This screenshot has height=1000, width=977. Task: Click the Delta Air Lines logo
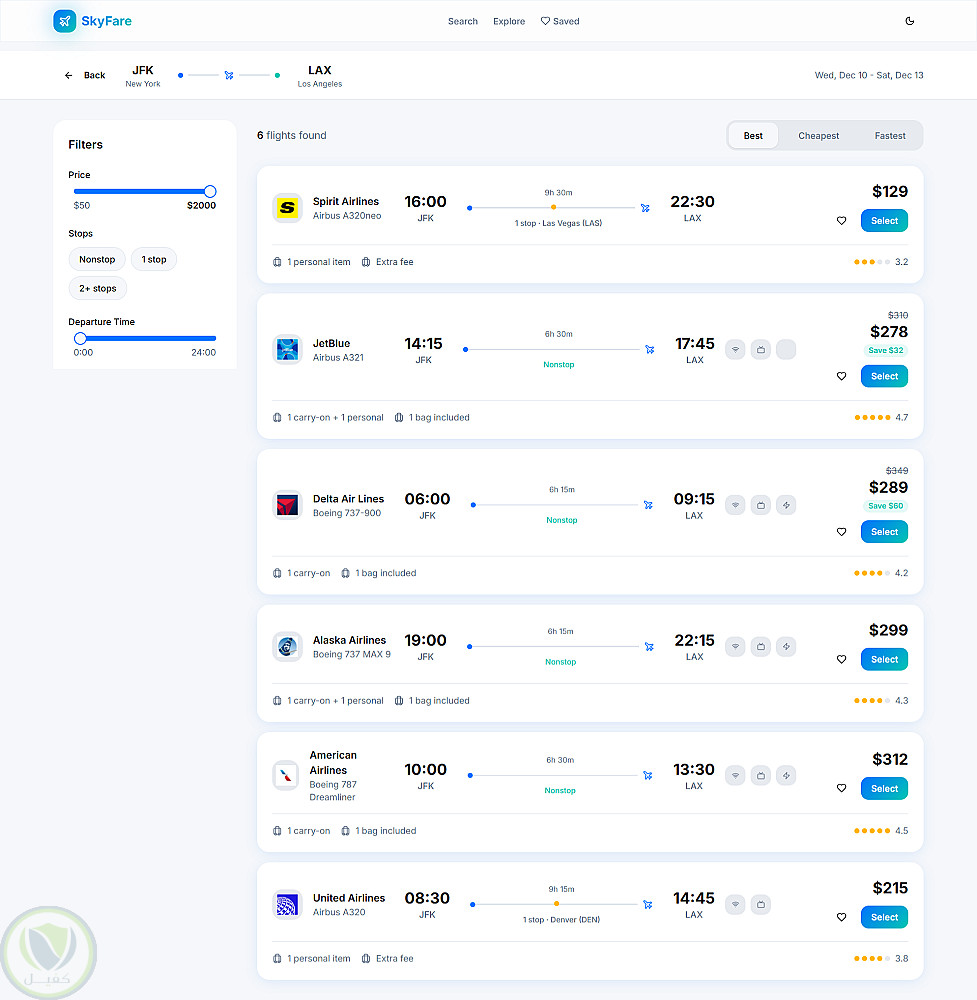(x=287, y=505)
